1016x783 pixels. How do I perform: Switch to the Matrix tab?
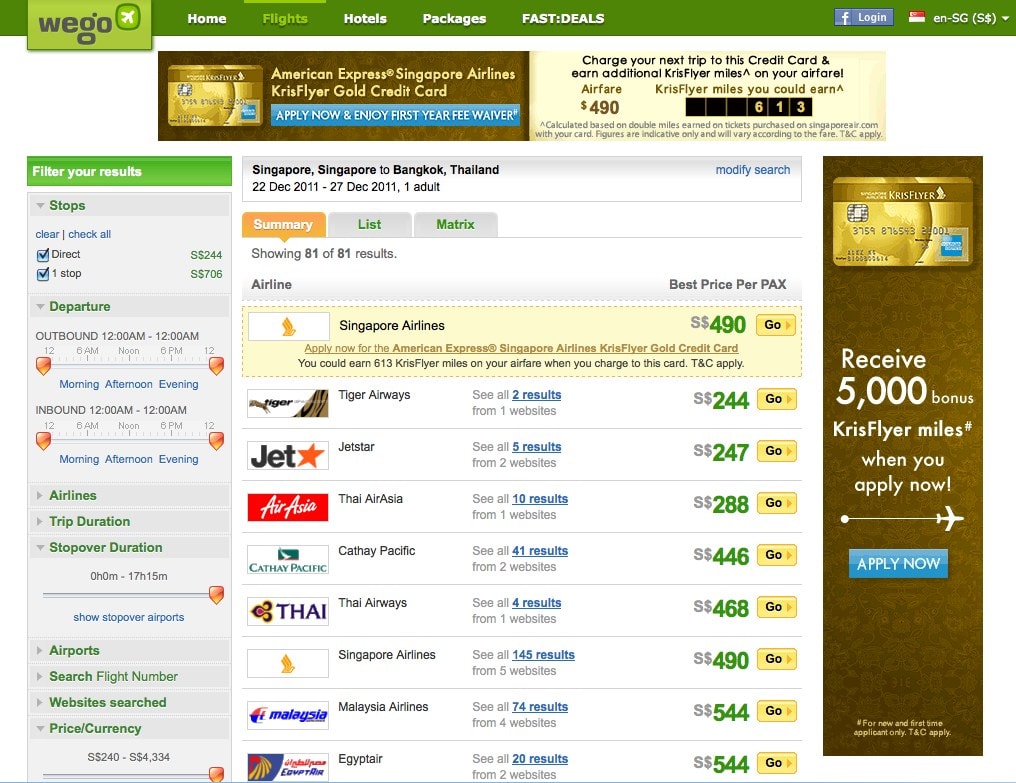point(456,225)
